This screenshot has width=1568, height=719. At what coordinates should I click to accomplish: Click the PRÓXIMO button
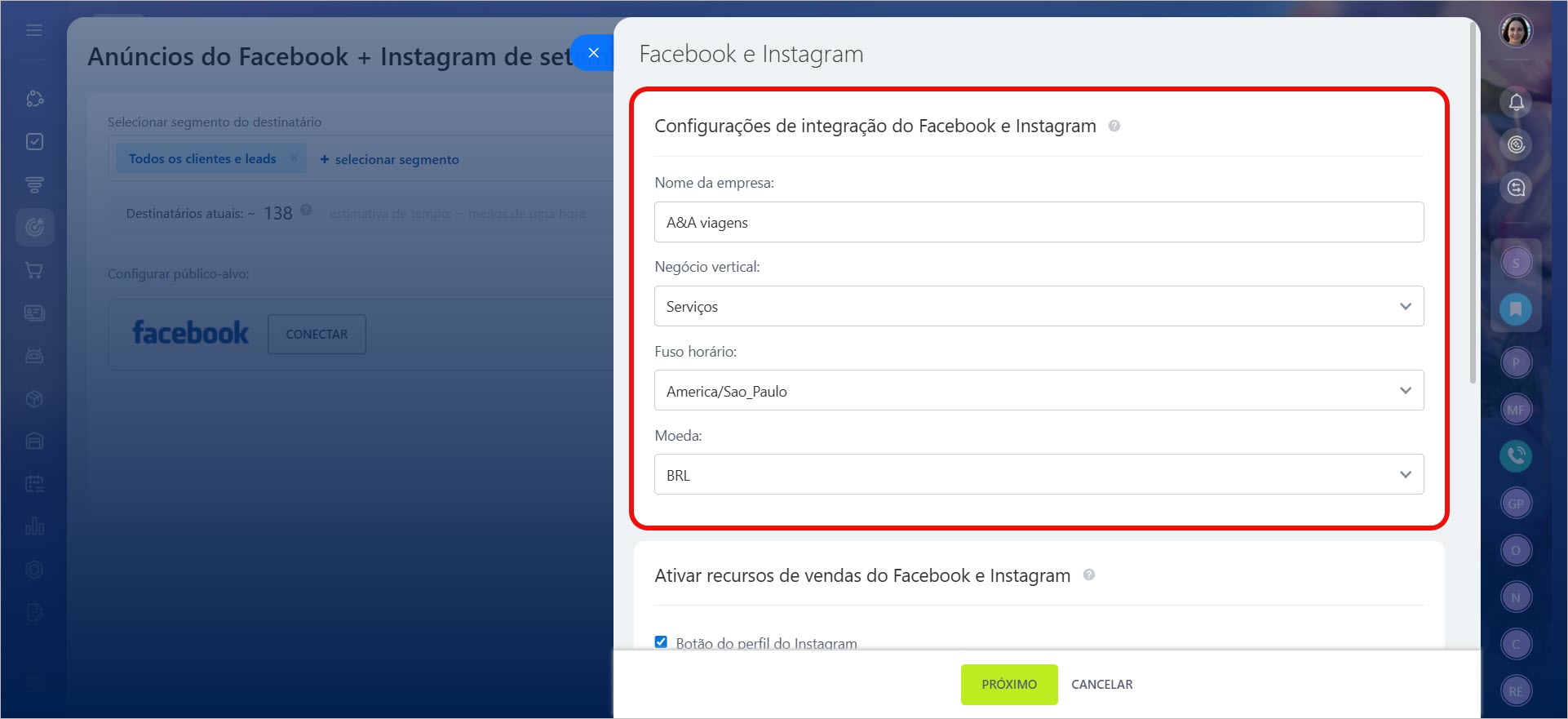(x=1009, y=684)
